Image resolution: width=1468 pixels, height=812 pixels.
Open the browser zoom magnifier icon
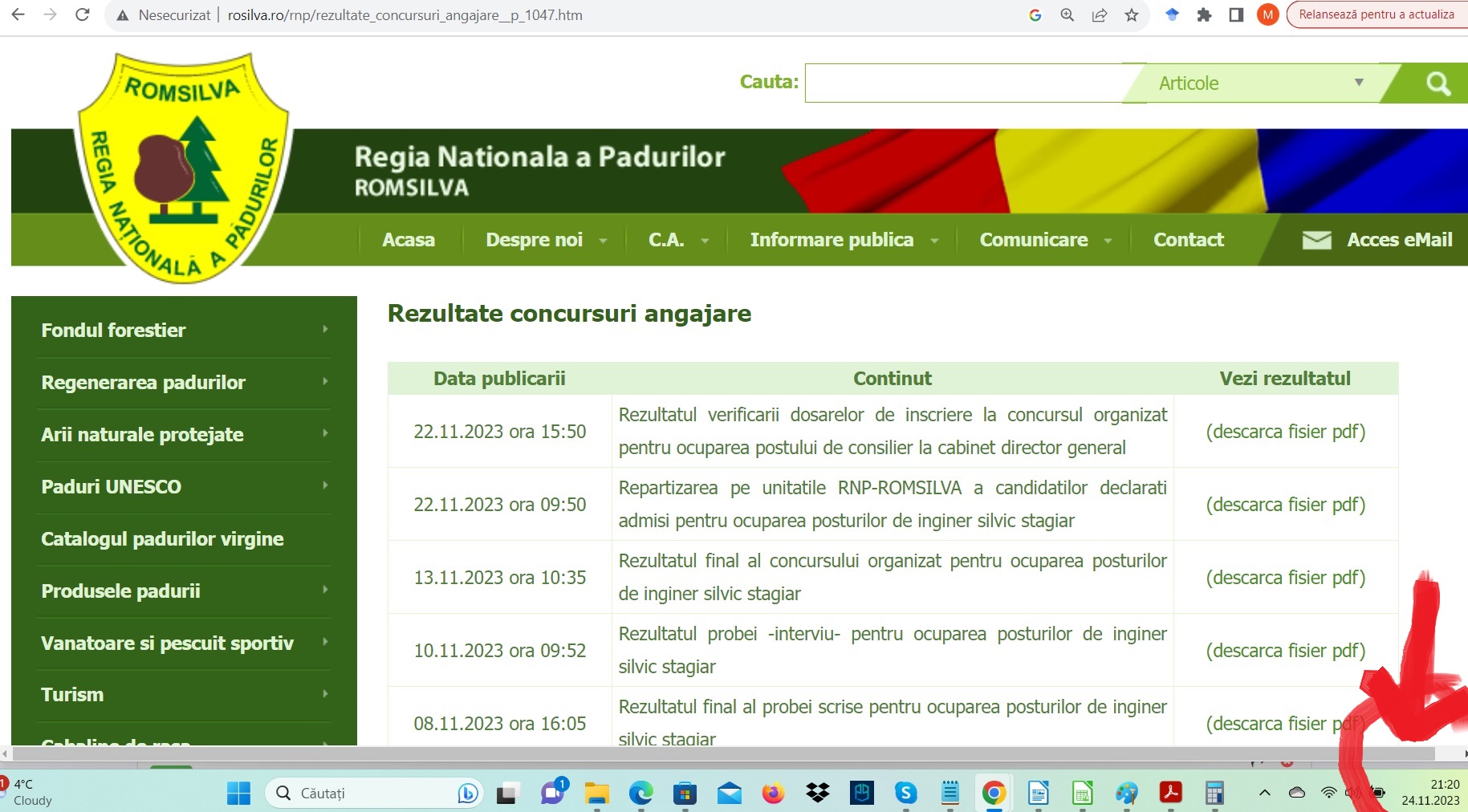pos(1067,14)
